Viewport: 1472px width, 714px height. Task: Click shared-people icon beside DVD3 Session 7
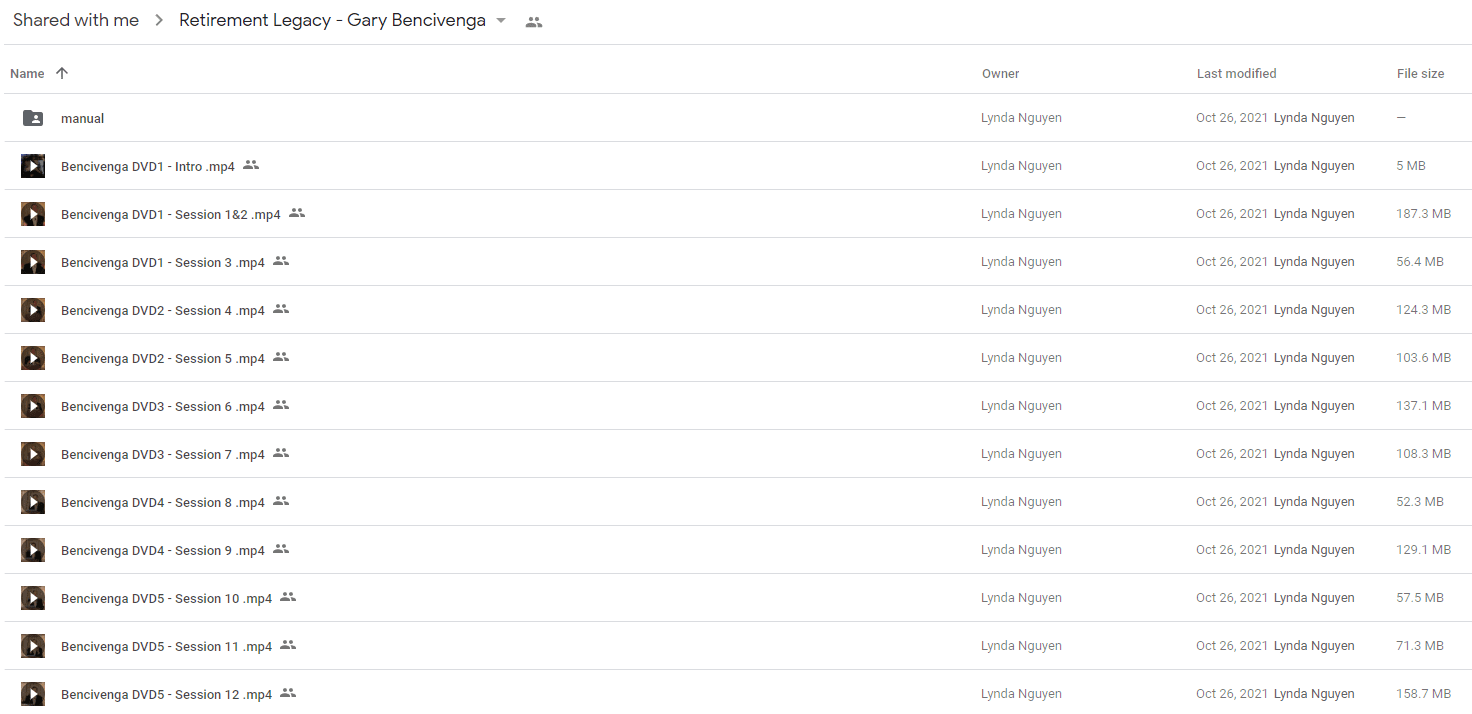point(281,453)
